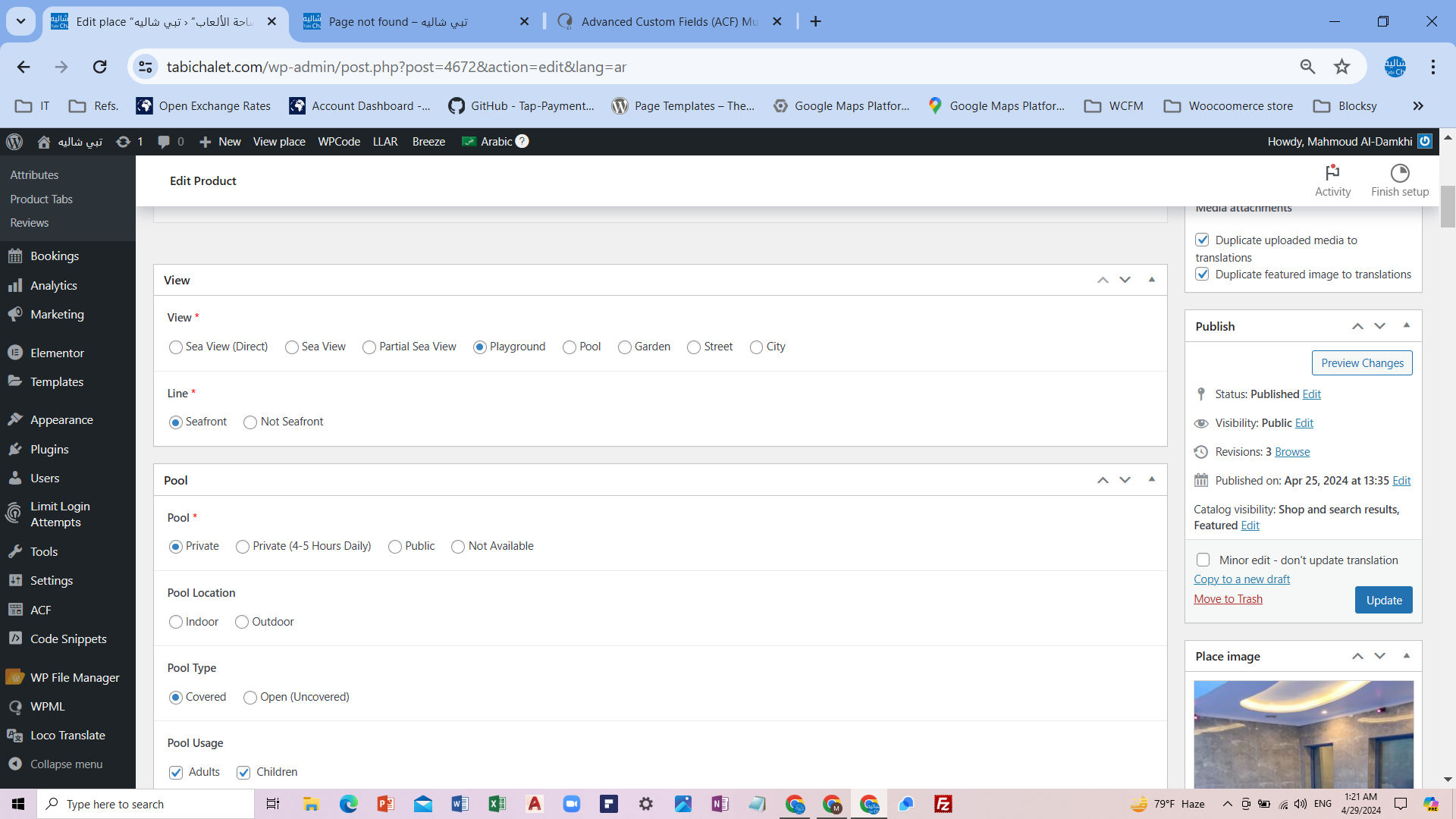Image resolution: width=1456 pixels, height=819 pixels.
Task: Open the WordPress logo menu in admin bar
Action: (14, 142)
